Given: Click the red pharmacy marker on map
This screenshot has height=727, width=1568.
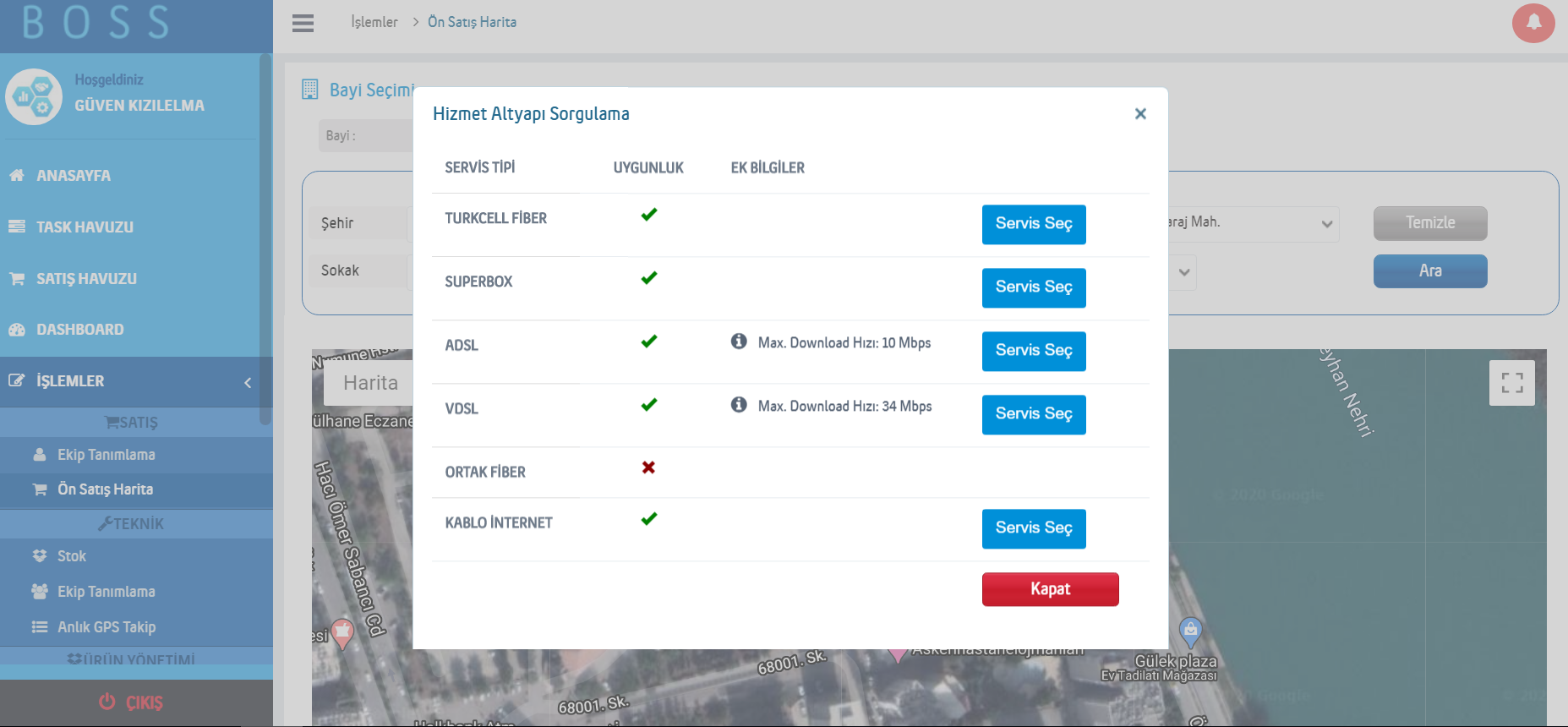Looking at the screenshot, I should tap(342, 634).
